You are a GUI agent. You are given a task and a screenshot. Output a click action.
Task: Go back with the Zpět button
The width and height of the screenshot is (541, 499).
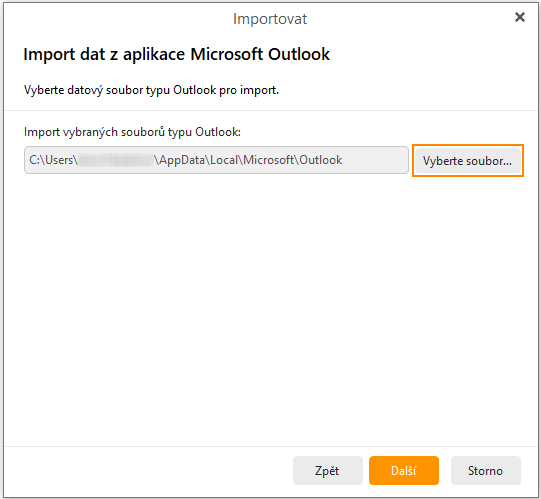pyautogui.click(x=327, y=471)
